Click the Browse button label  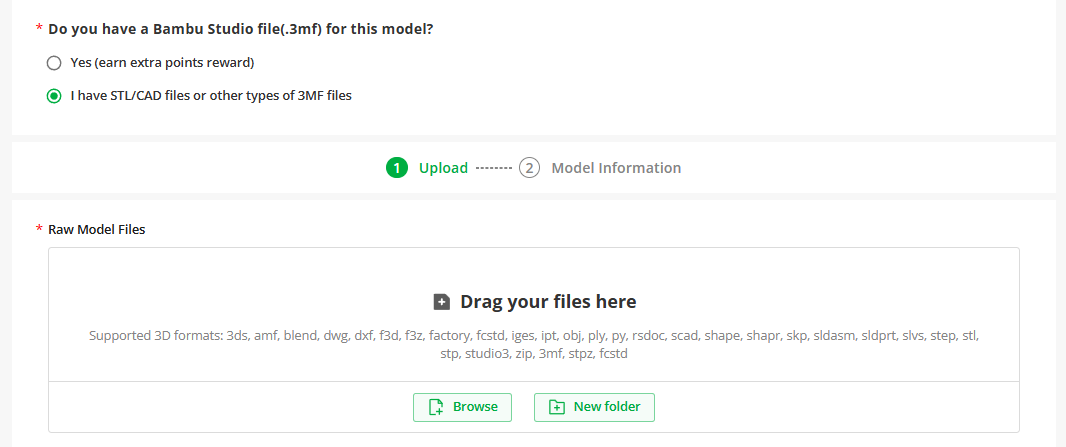(475, 407)
